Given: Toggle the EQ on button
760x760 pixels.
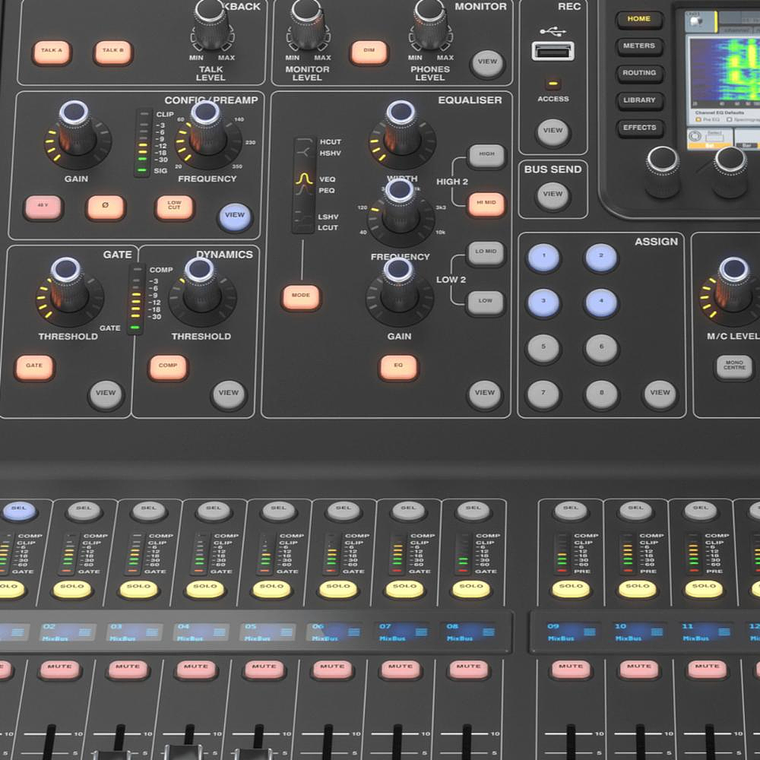Looking at the screenshot, I should (x=398, y=367).
